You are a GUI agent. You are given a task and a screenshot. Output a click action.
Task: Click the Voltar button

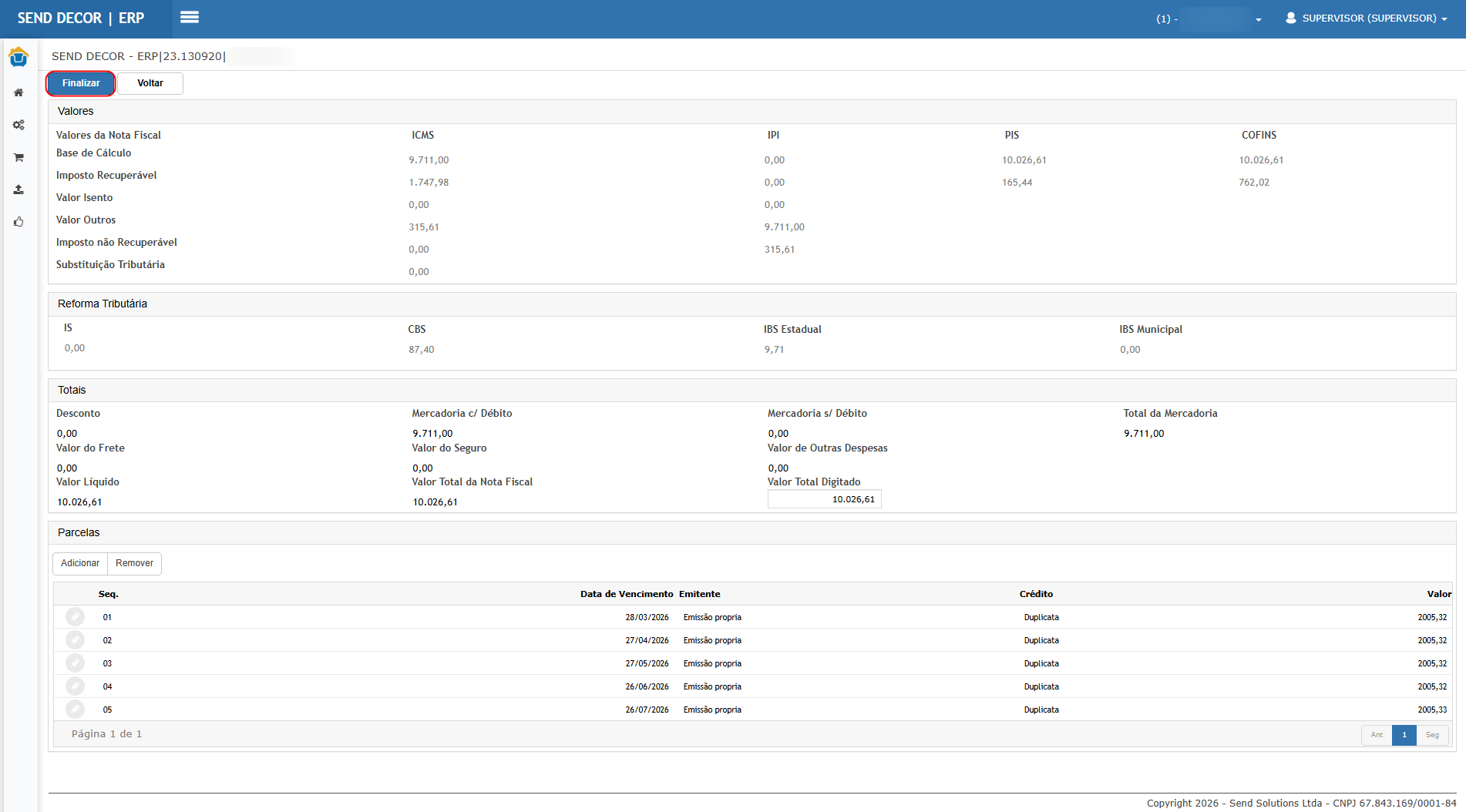[x=150, y=83]
